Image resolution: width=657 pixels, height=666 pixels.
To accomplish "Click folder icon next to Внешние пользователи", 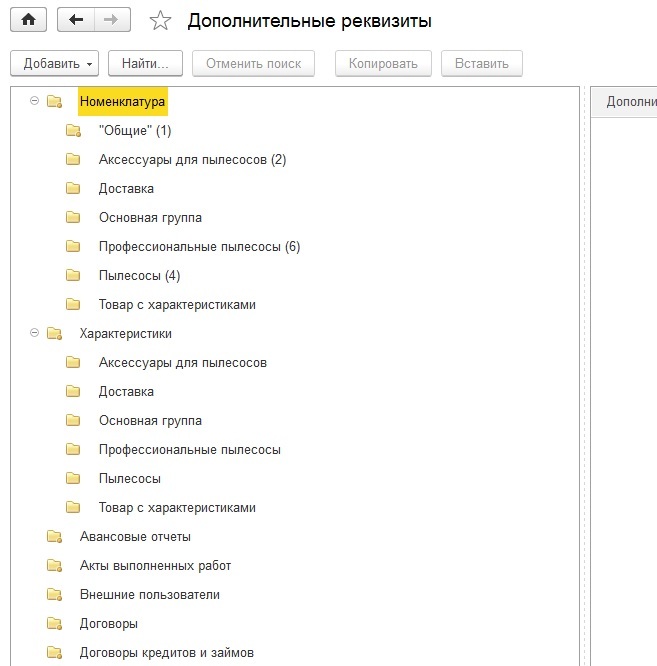I will [x=54, y=595].
